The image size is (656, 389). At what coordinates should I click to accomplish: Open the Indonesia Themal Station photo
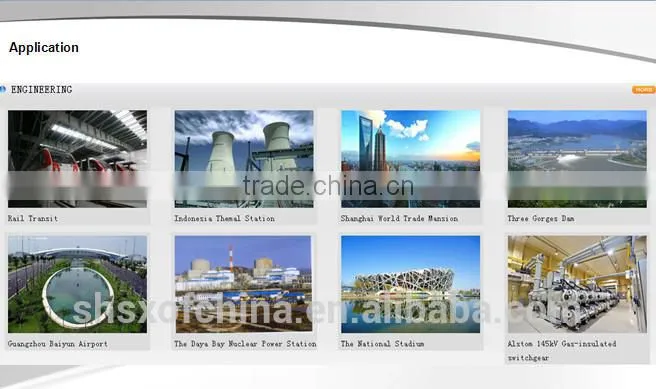244,159
